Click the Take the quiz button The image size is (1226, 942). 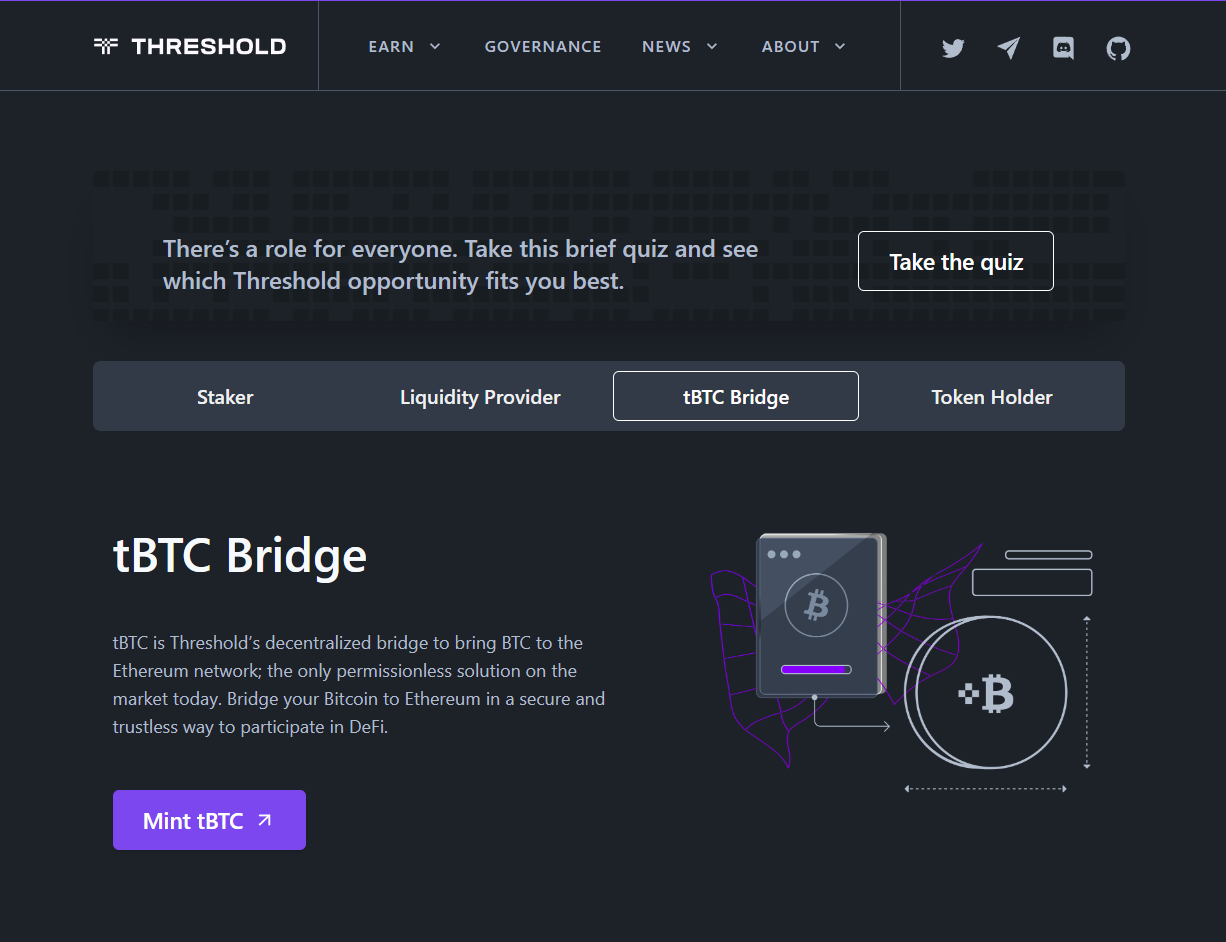click(x=955, y=261)
